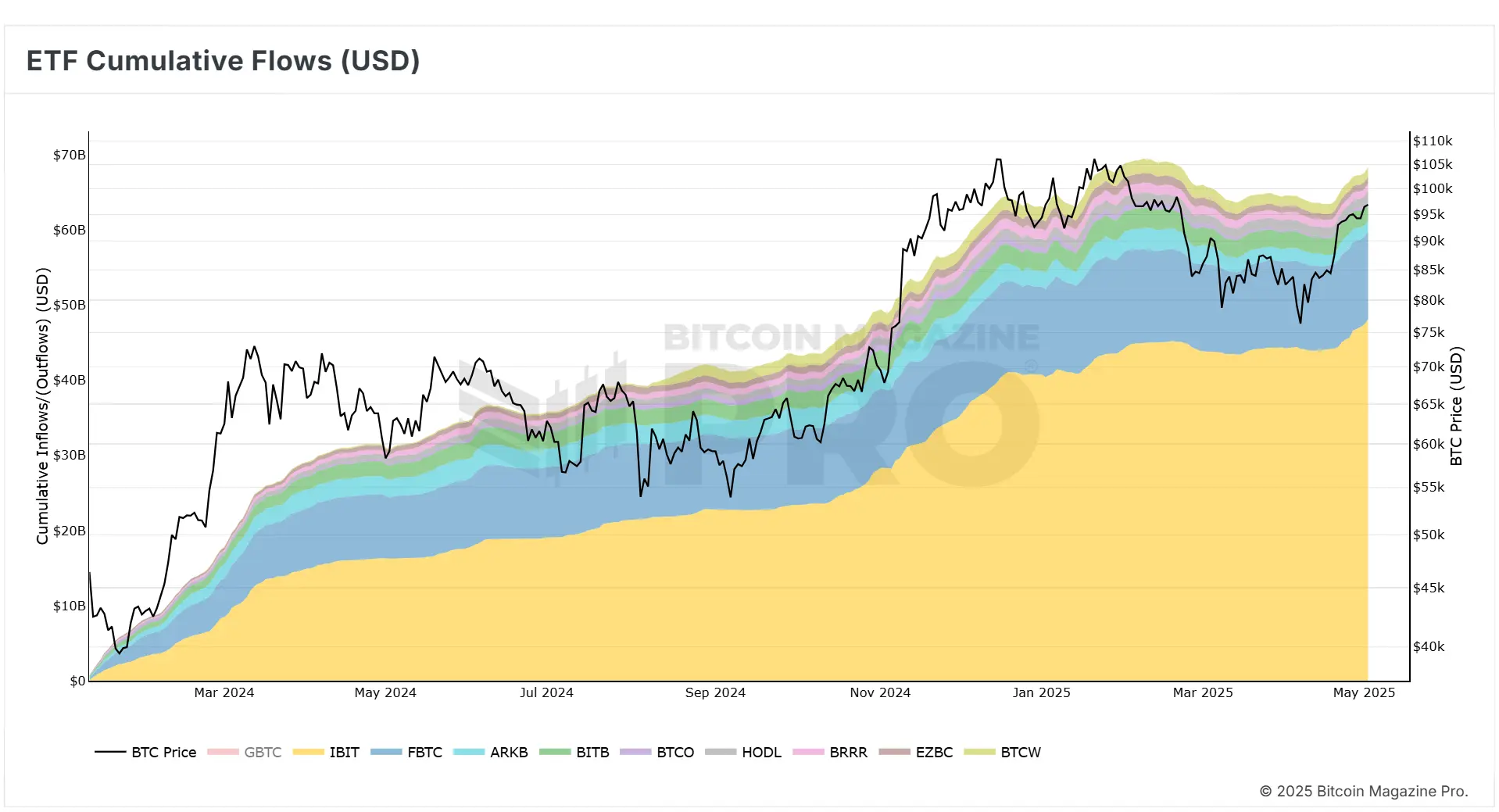The image size is (1499, 812).
Task: Toggle the HODL legend entry
Action: point(743,752)
